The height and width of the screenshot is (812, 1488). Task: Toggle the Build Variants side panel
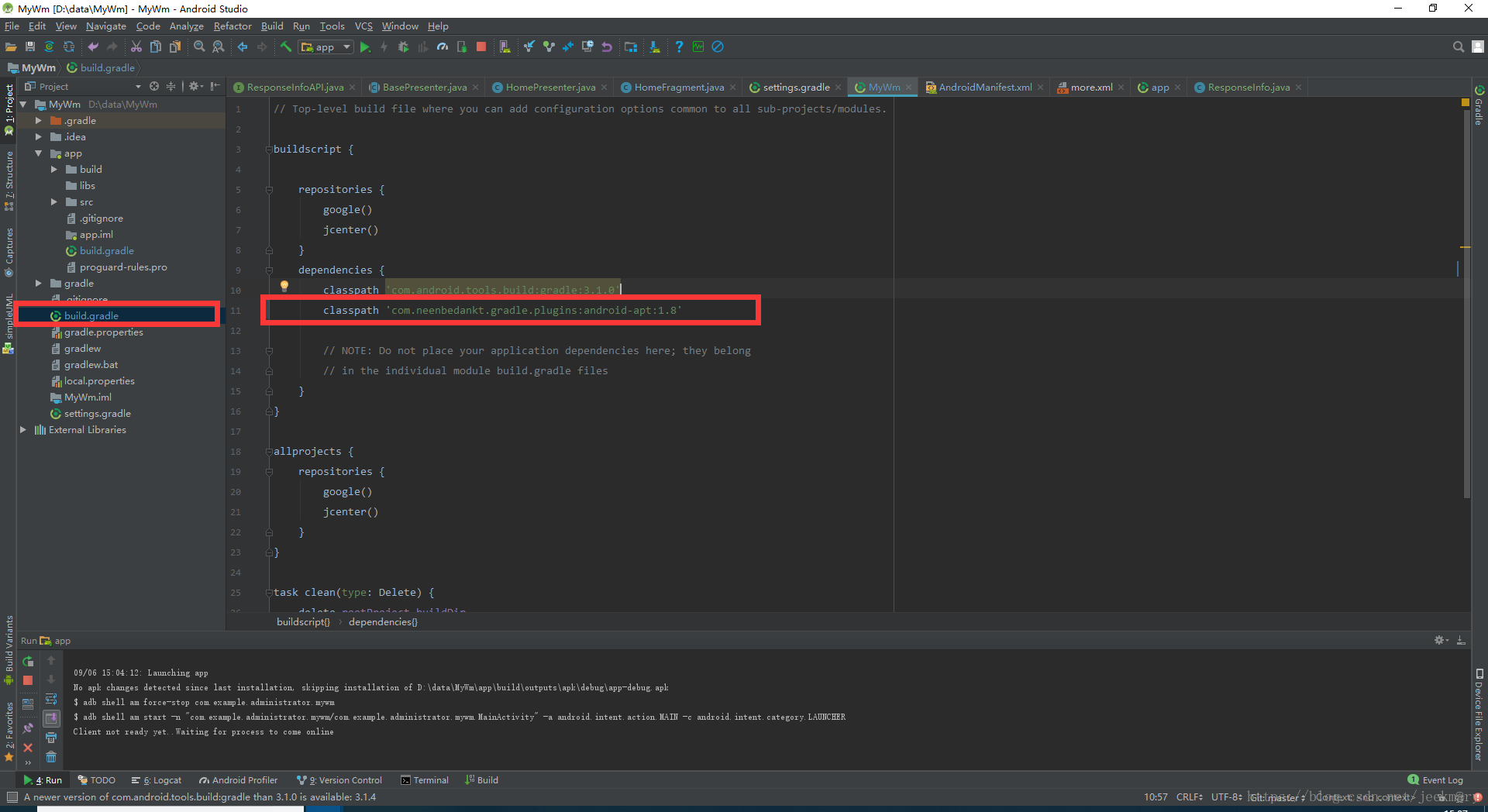[x=9, y=649]
